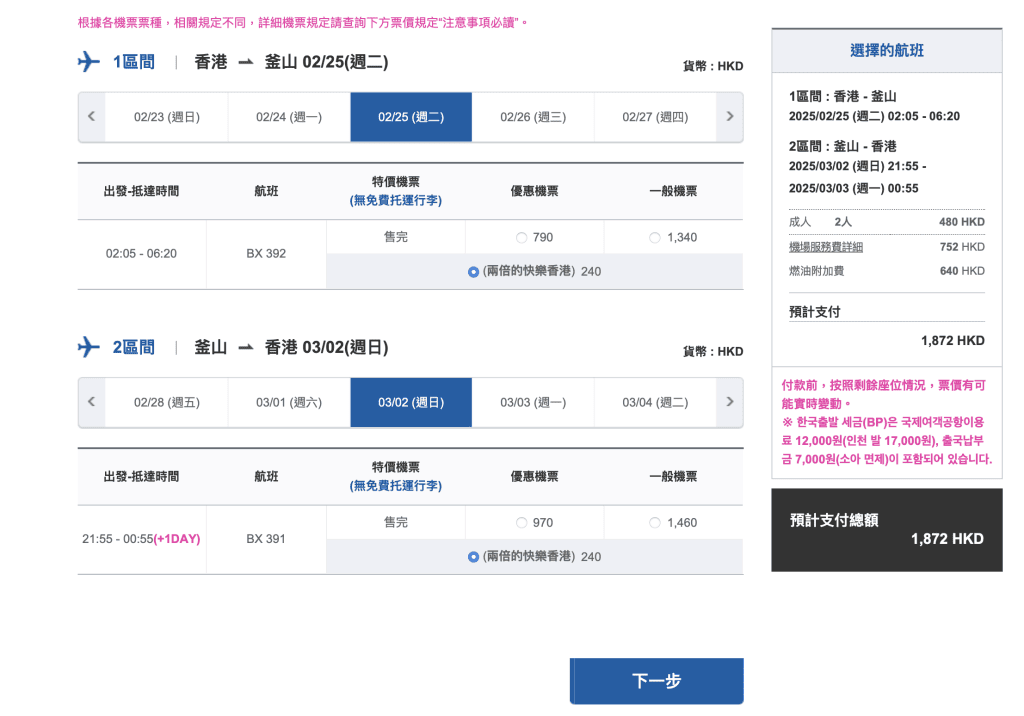This screenshot has height=716, width=1024.
Task: Switch return date to 03/01 (週六)
Action: pyautogui.click(x=289, y=402)
